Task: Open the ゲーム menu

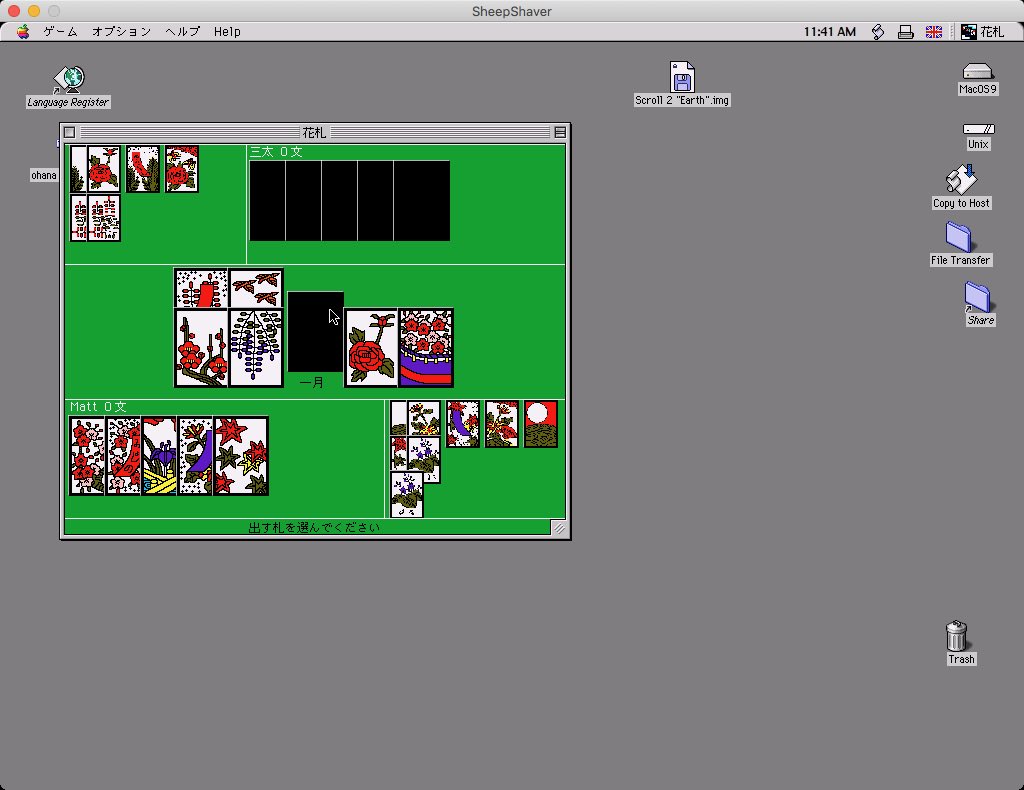Action: [60, 31]
